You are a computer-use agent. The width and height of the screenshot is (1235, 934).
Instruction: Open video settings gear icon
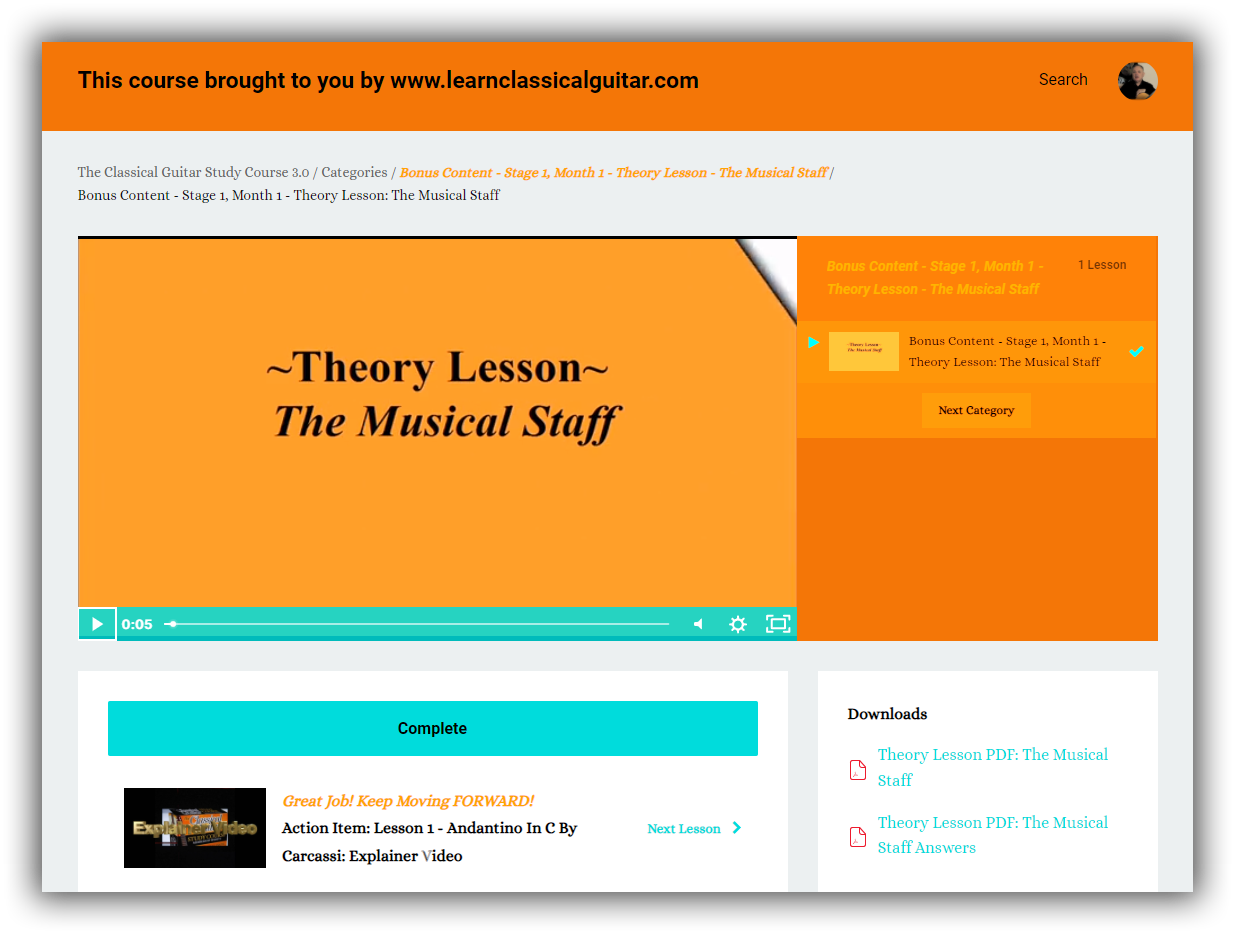[x=738, y=624]
